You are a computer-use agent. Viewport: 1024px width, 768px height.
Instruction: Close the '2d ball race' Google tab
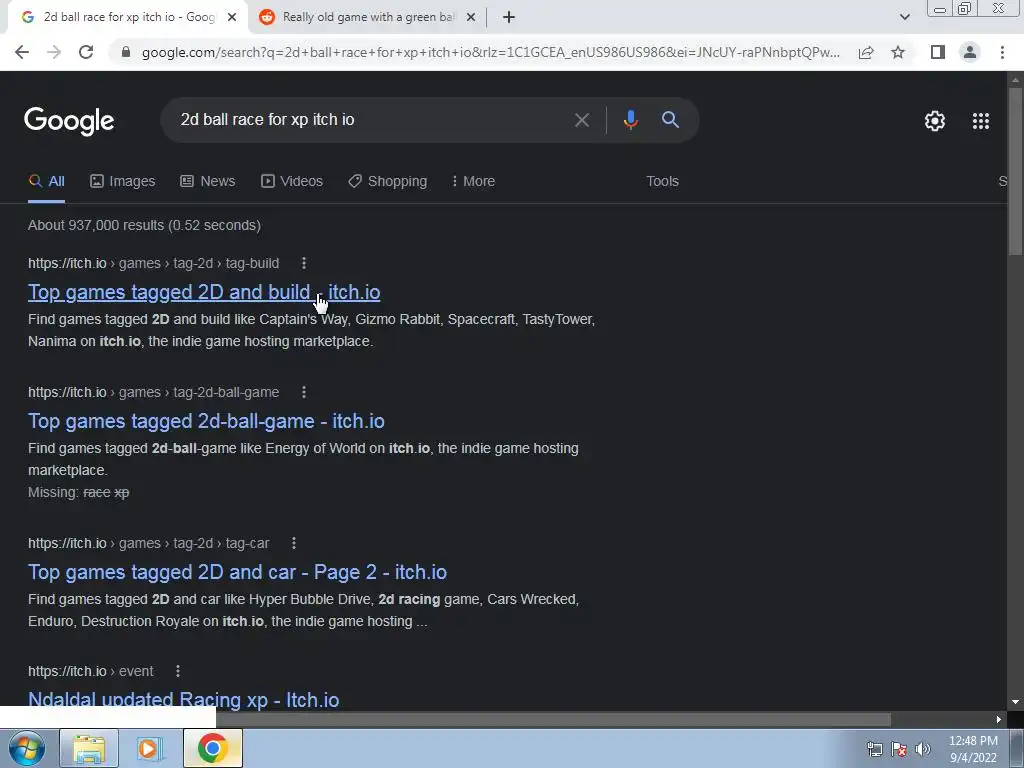[x=232, y=18]
